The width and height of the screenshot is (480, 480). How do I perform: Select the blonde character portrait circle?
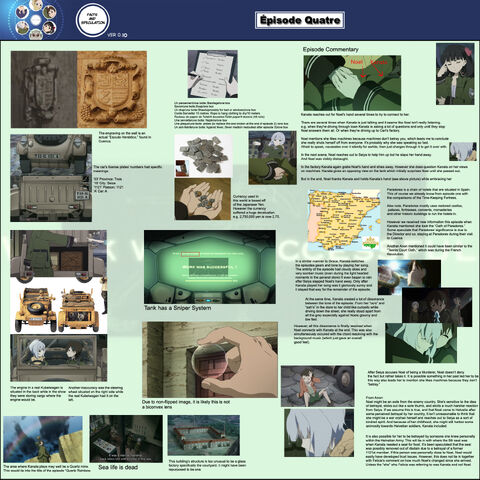coord(36,5)
